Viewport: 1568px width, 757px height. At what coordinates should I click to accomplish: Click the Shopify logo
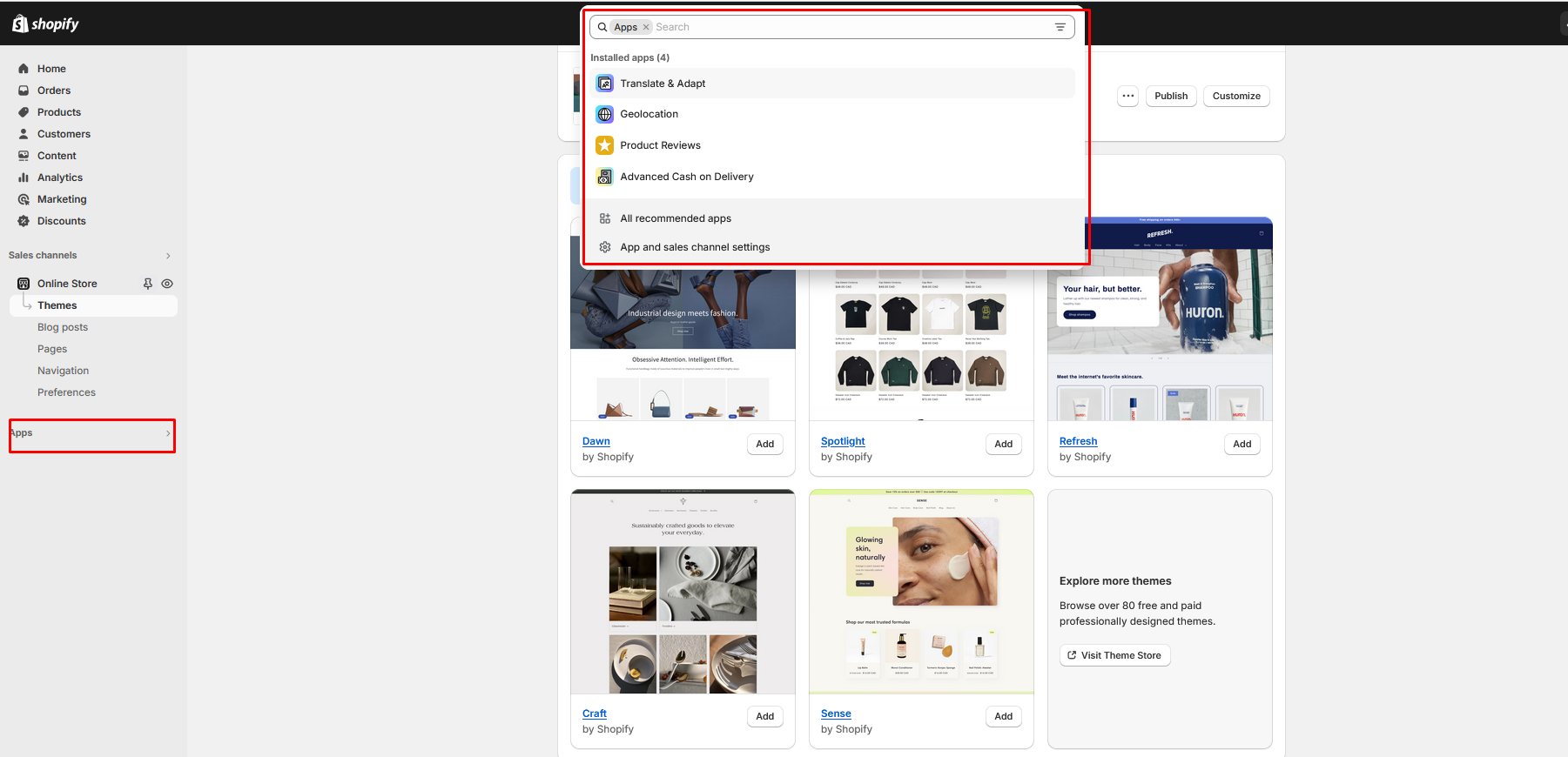coord(45,23)
